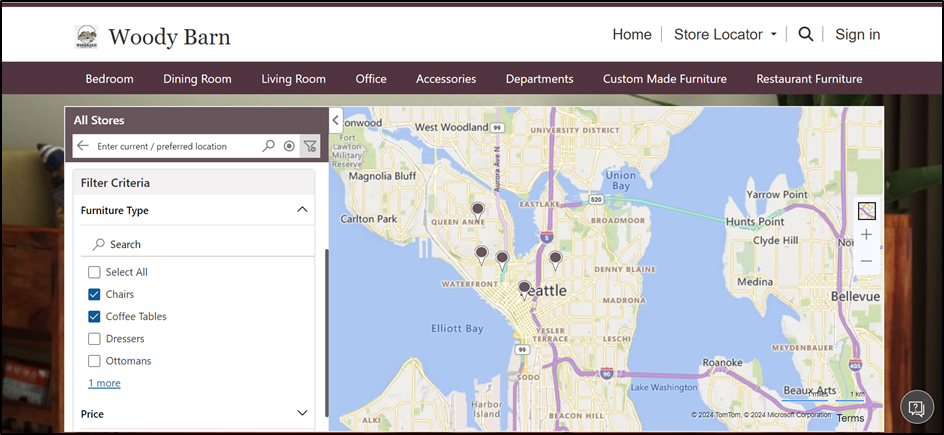This screenshot has width=944, height=435.
Task: Click the Queen Anne store pin
Action: pos(478,210)
